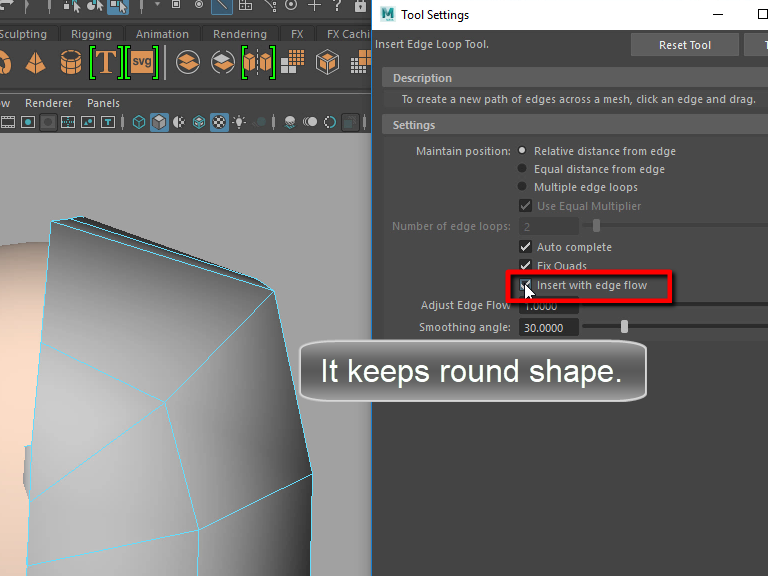Click the polygon pipe cylinder shelf icon
The image size is (768, 576).
pyautogui.click(x=71, y=63)
